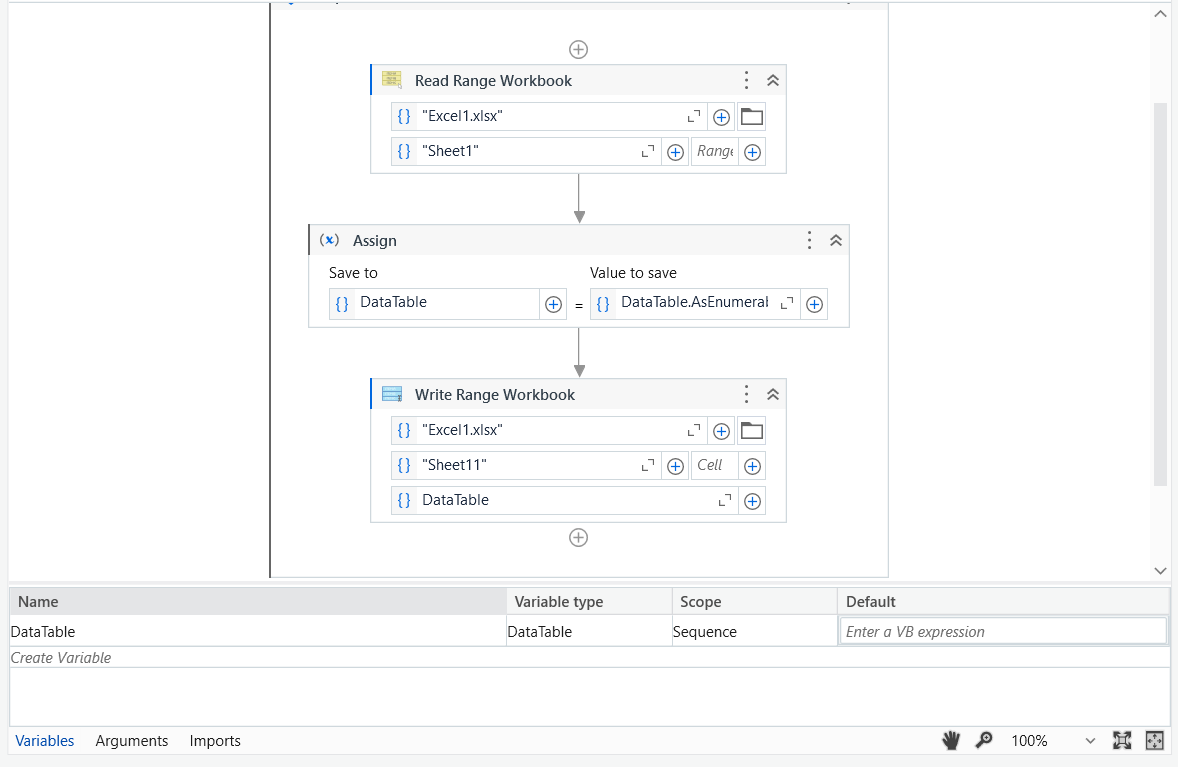Open Read Range Workbook options menu
Viewport: 1178px width, 767px height.
[x=746, y=80]
